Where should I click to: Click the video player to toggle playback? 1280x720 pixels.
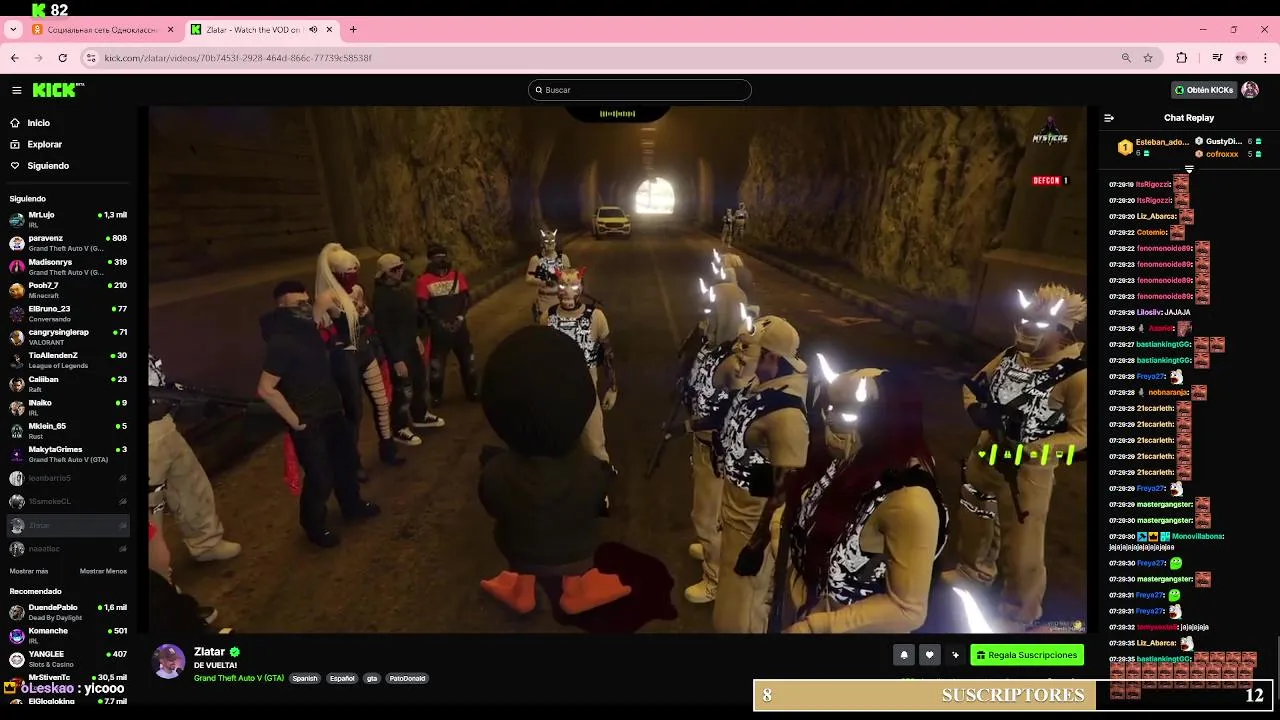[617, 370]
